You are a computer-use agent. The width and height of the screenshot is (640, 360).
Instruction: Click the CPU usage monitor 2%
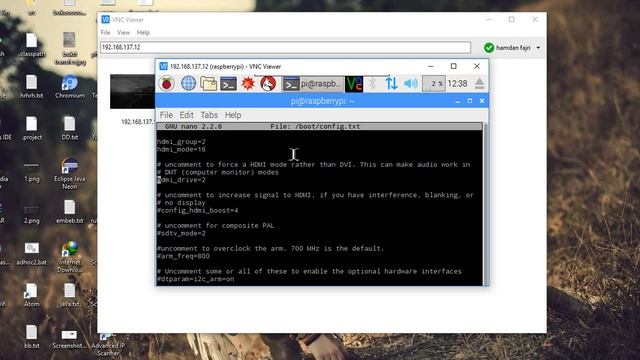click(433, 84)
